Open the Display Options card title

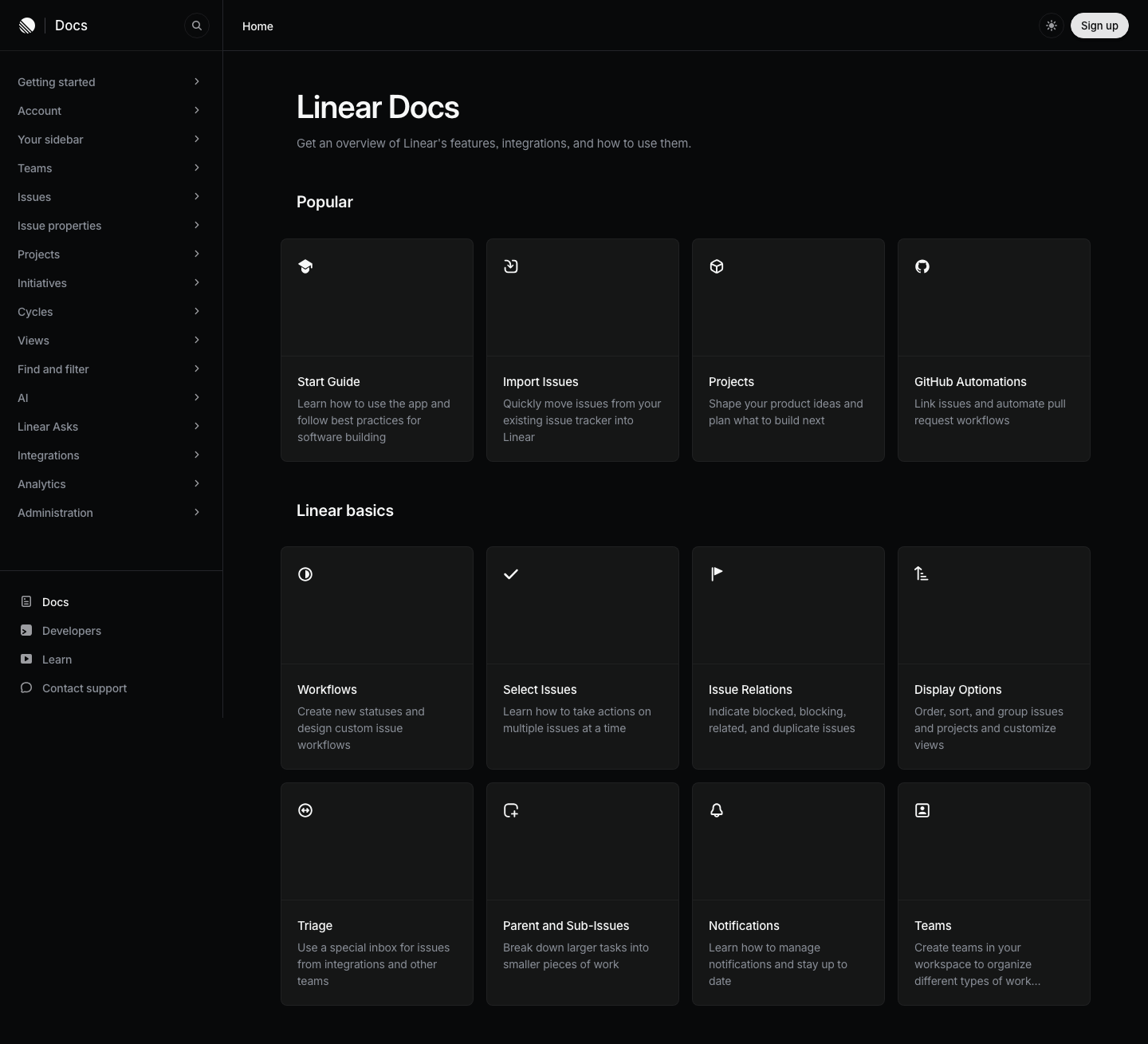point(957,690)
